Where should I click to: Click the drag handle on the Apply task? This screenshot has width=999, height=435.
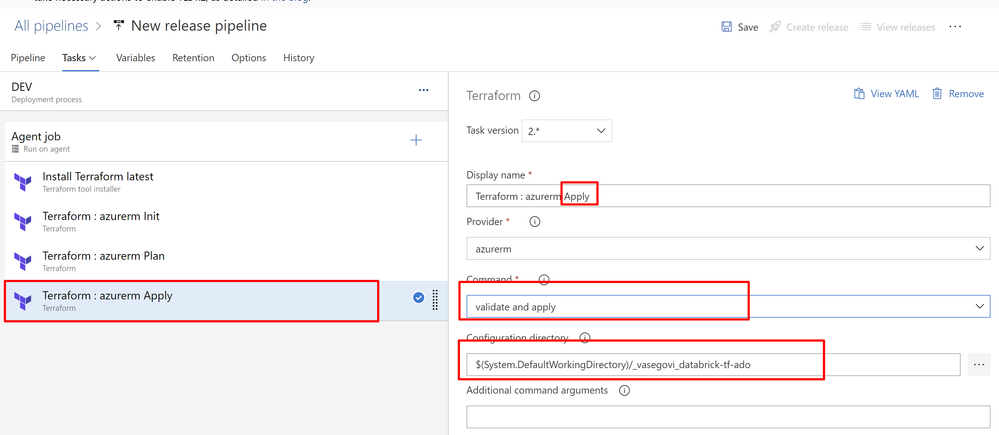point(436,299)
